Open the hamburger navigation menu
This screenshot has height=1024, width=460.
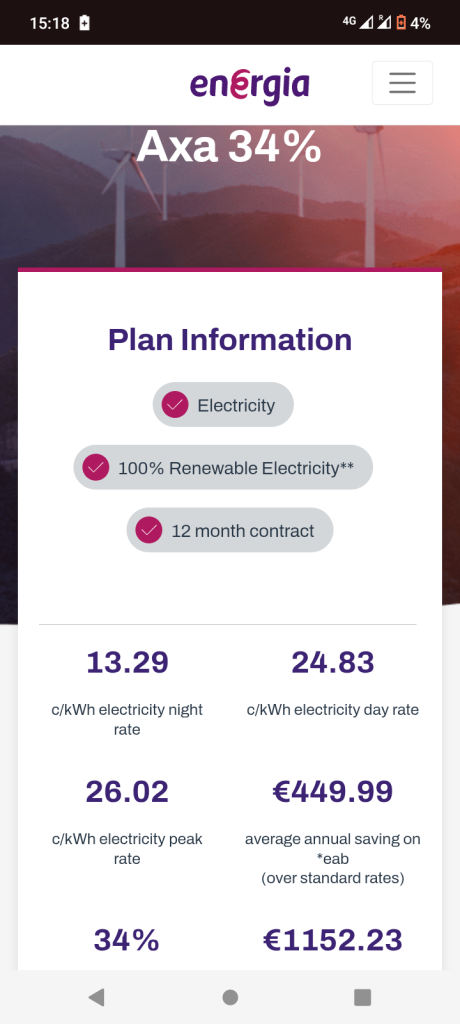402,83
